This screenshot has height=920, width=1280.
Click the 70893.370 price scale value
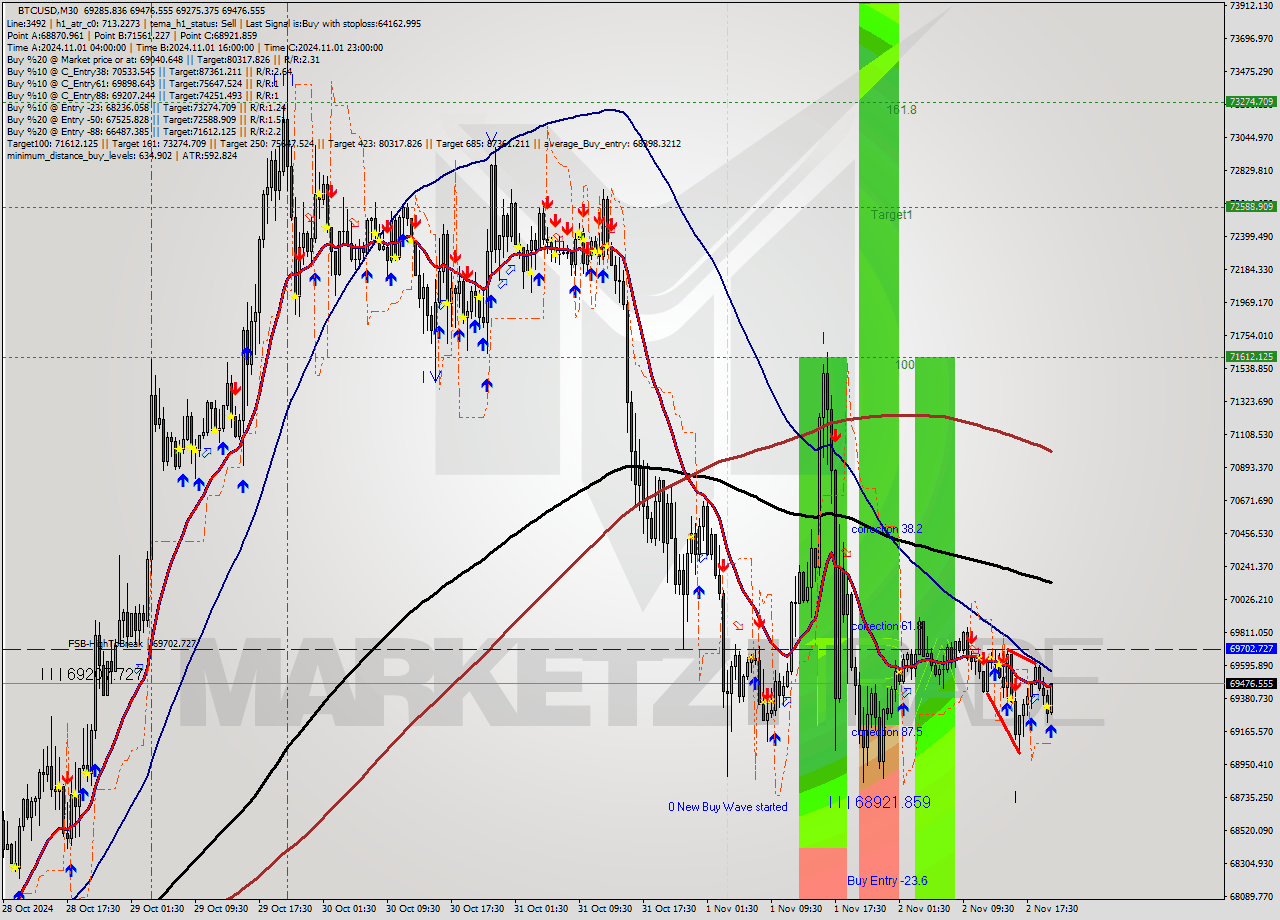1251,468
